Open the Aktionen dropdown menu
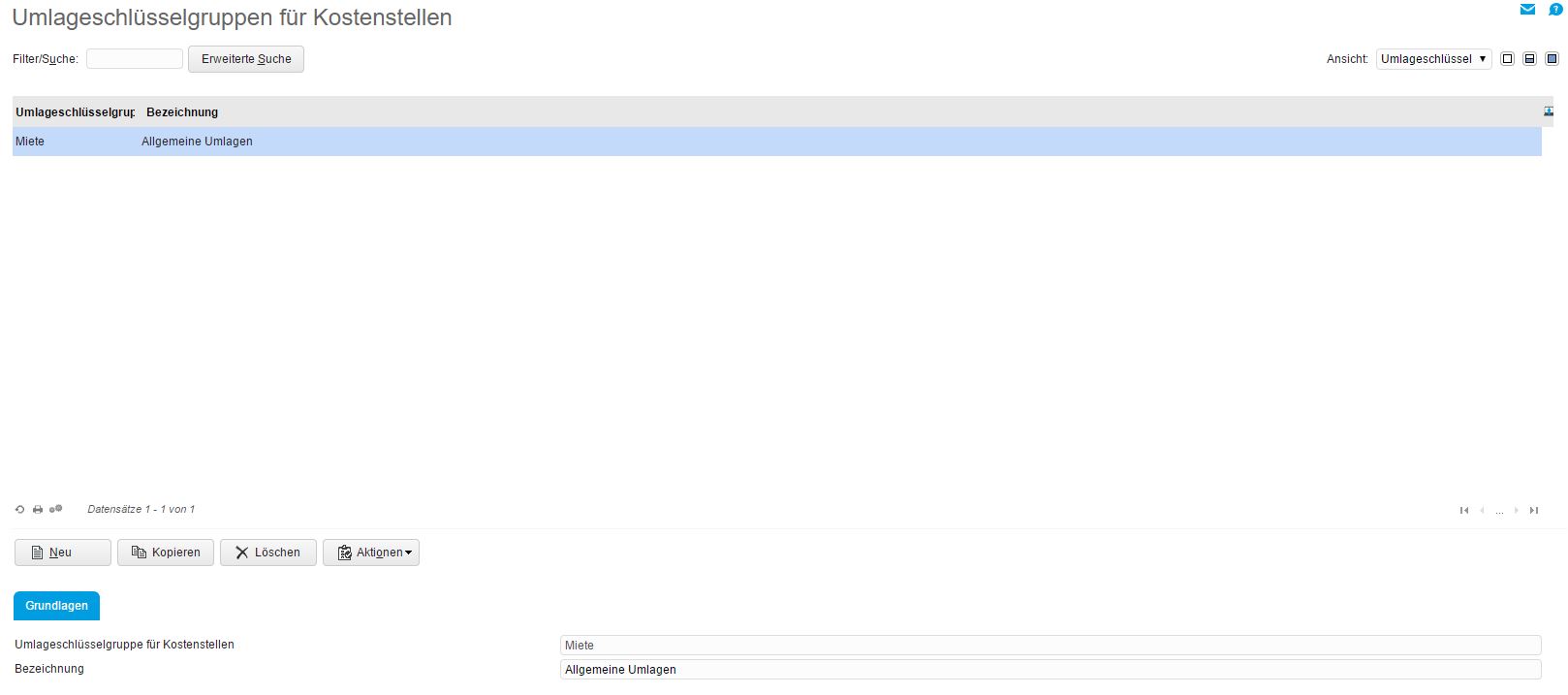Screen dimensions: 1568x695 371,553
